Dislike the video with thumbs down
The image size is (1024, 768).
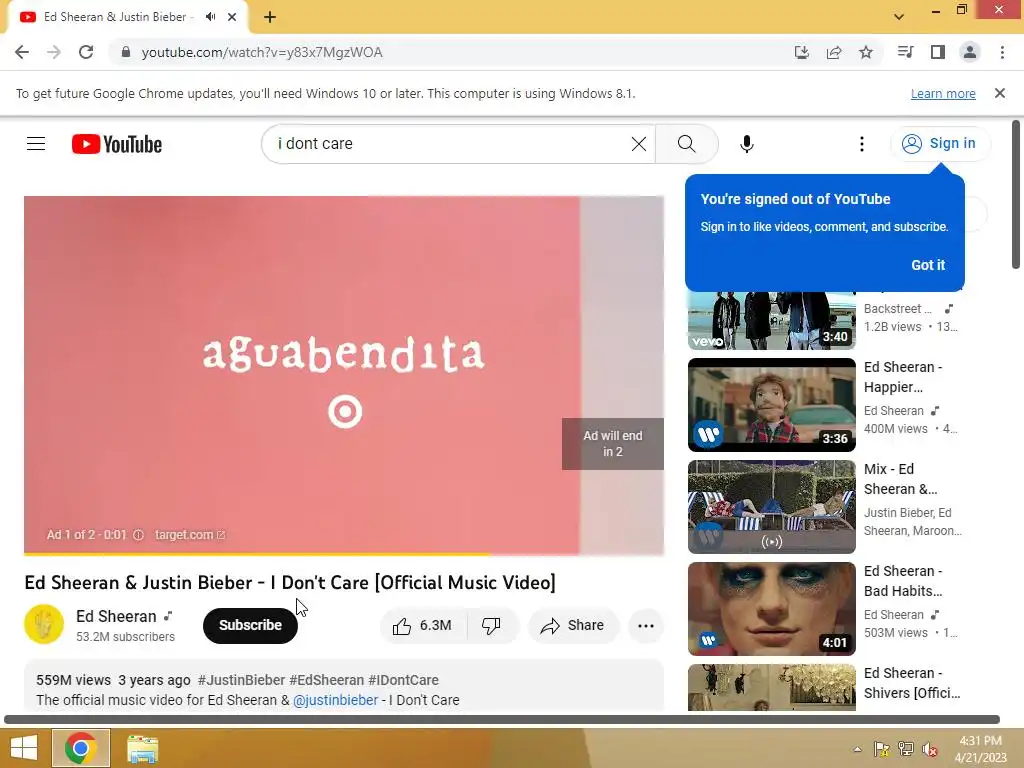492,626
